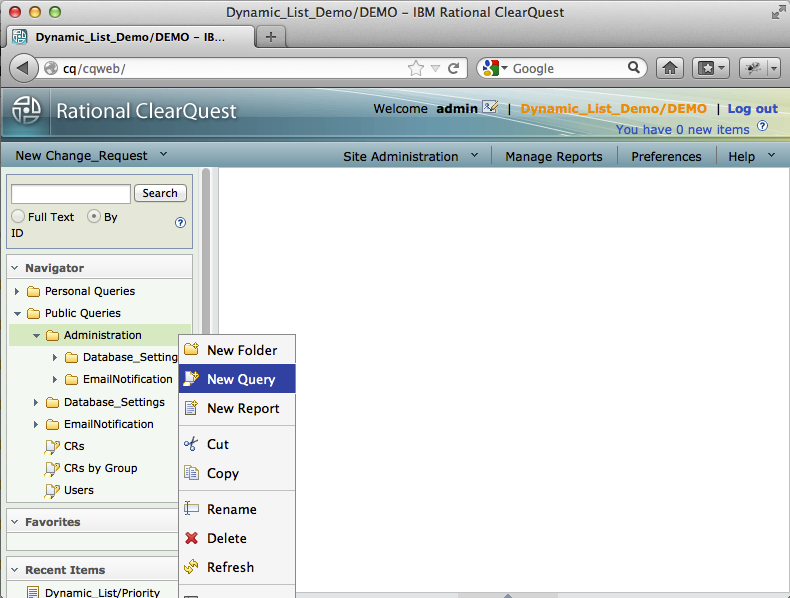Screen dimensions: 790x598
Task: Click the Log out link
Action: coord(752,108)
